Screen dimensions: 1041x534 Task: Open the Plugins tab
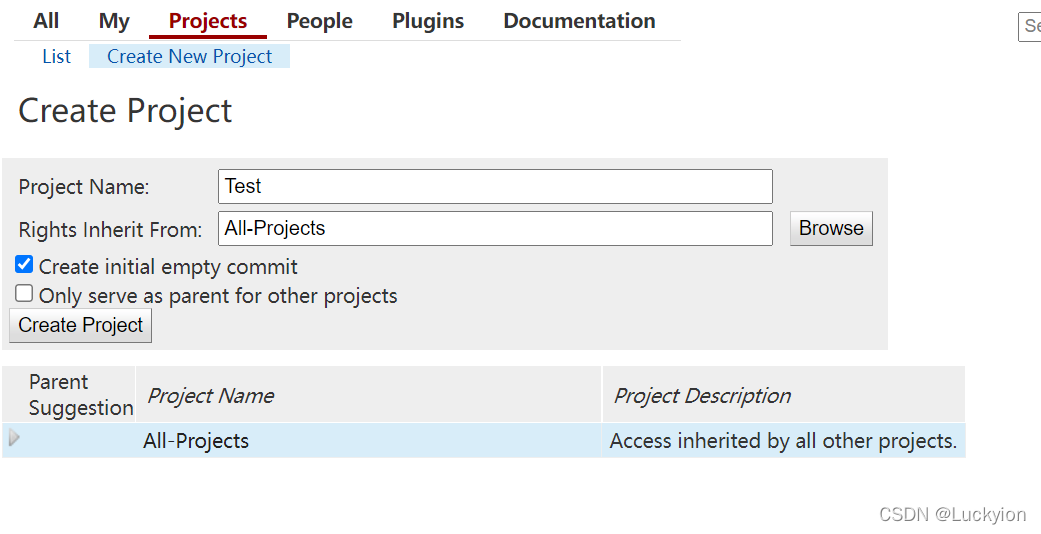click(428, 21)
